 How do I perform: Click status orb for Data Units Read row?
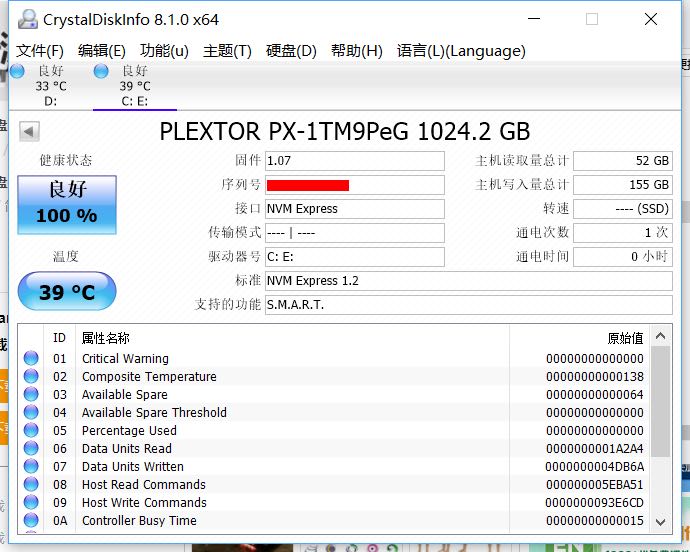pyautogui.click(x=31, y=448)
